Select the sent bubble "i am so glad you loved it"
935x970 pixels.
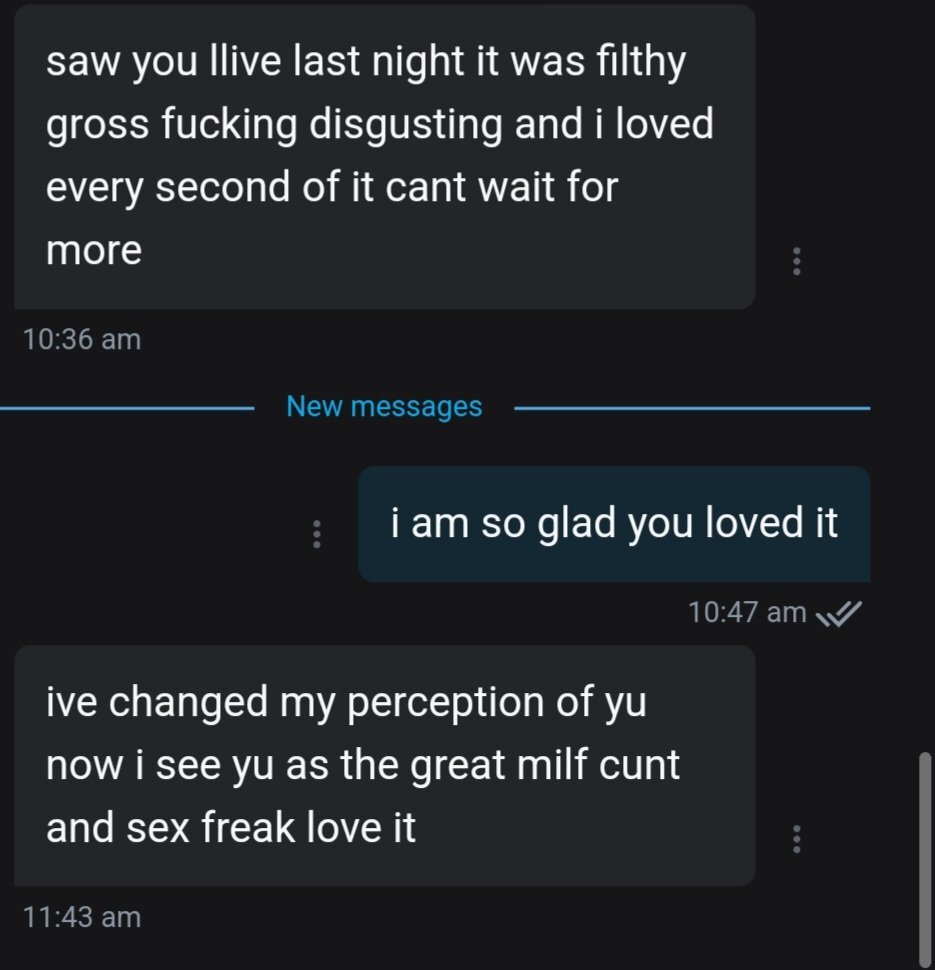click(614, 524)
